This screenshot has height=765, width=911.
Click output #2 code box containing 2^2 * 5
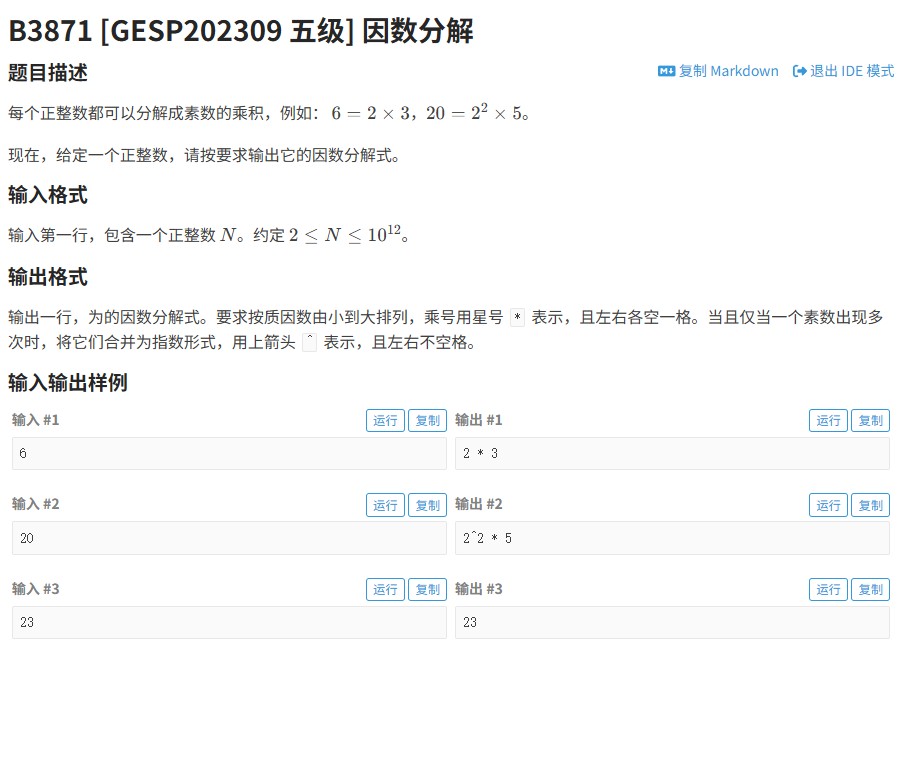(672, 538)
